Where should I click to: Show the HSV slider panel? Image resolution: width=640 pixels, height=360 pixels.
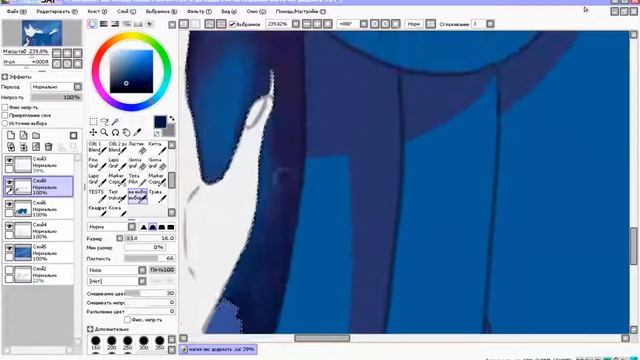115,24
